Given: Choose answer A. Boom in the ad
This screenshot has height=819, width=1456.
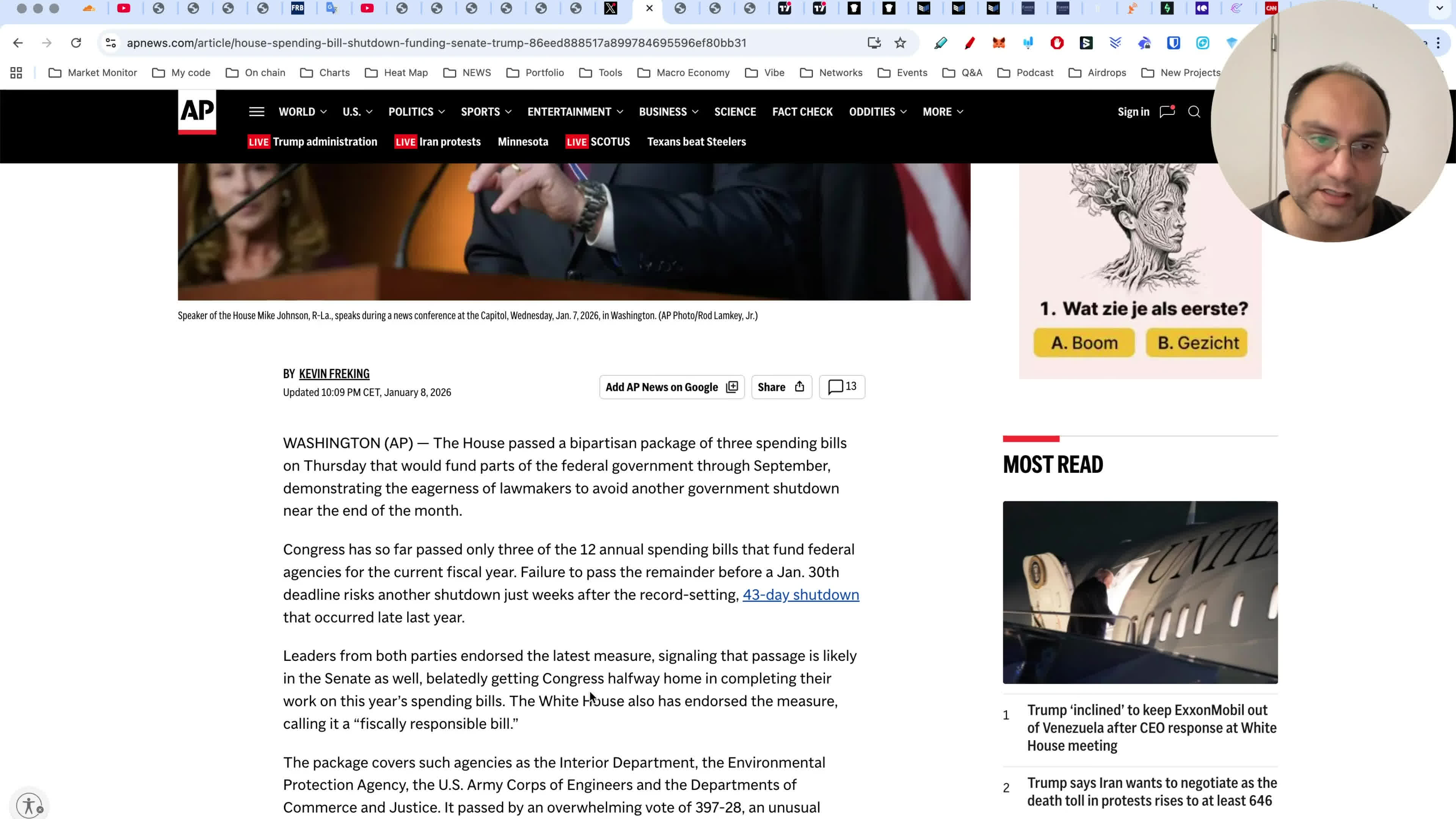Looking at the screenshot, I should [x=1084, y=343].
